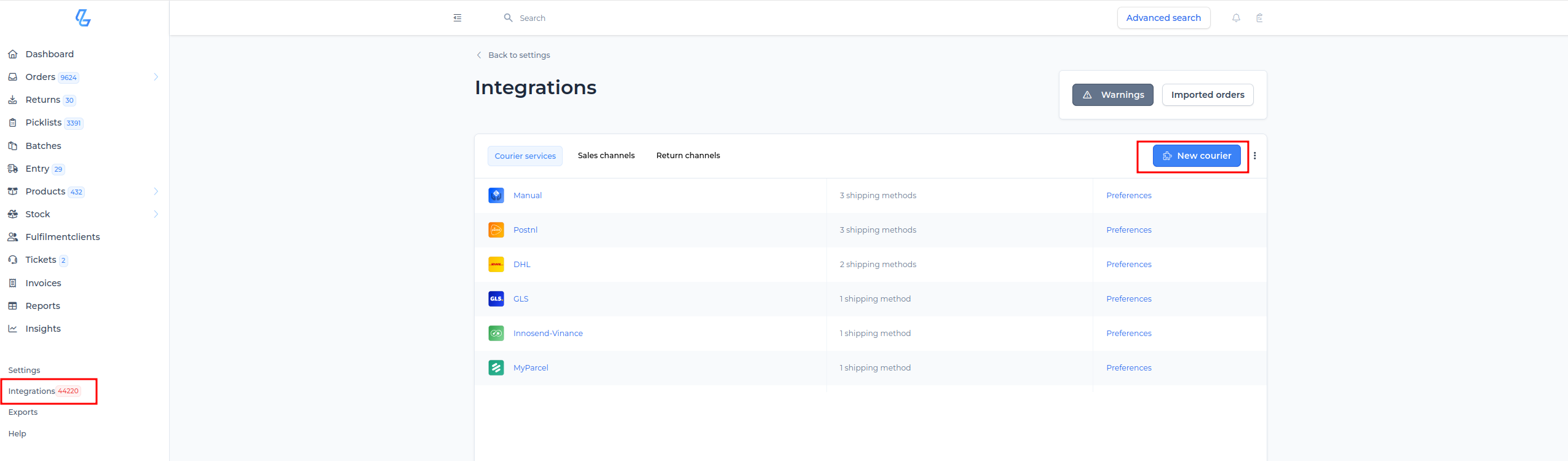The width and height of the screenshot is (1568, 461).
Task: Add a New courier
Action: (x=1197, y=156)
